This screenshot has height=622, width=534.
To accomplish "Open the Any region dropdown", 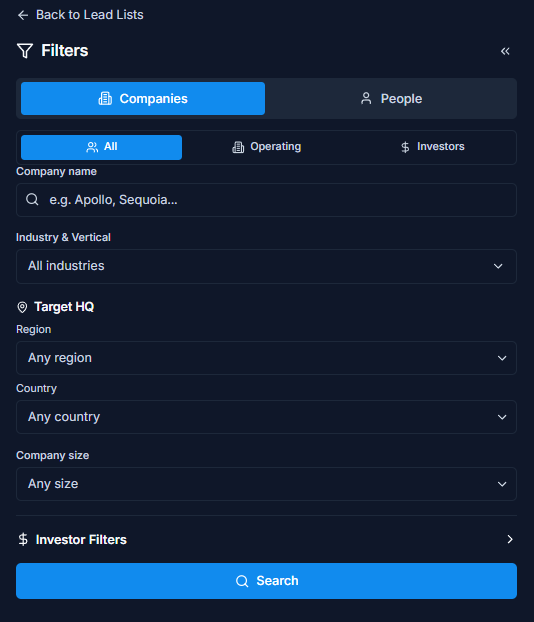I will click(266, 358).
